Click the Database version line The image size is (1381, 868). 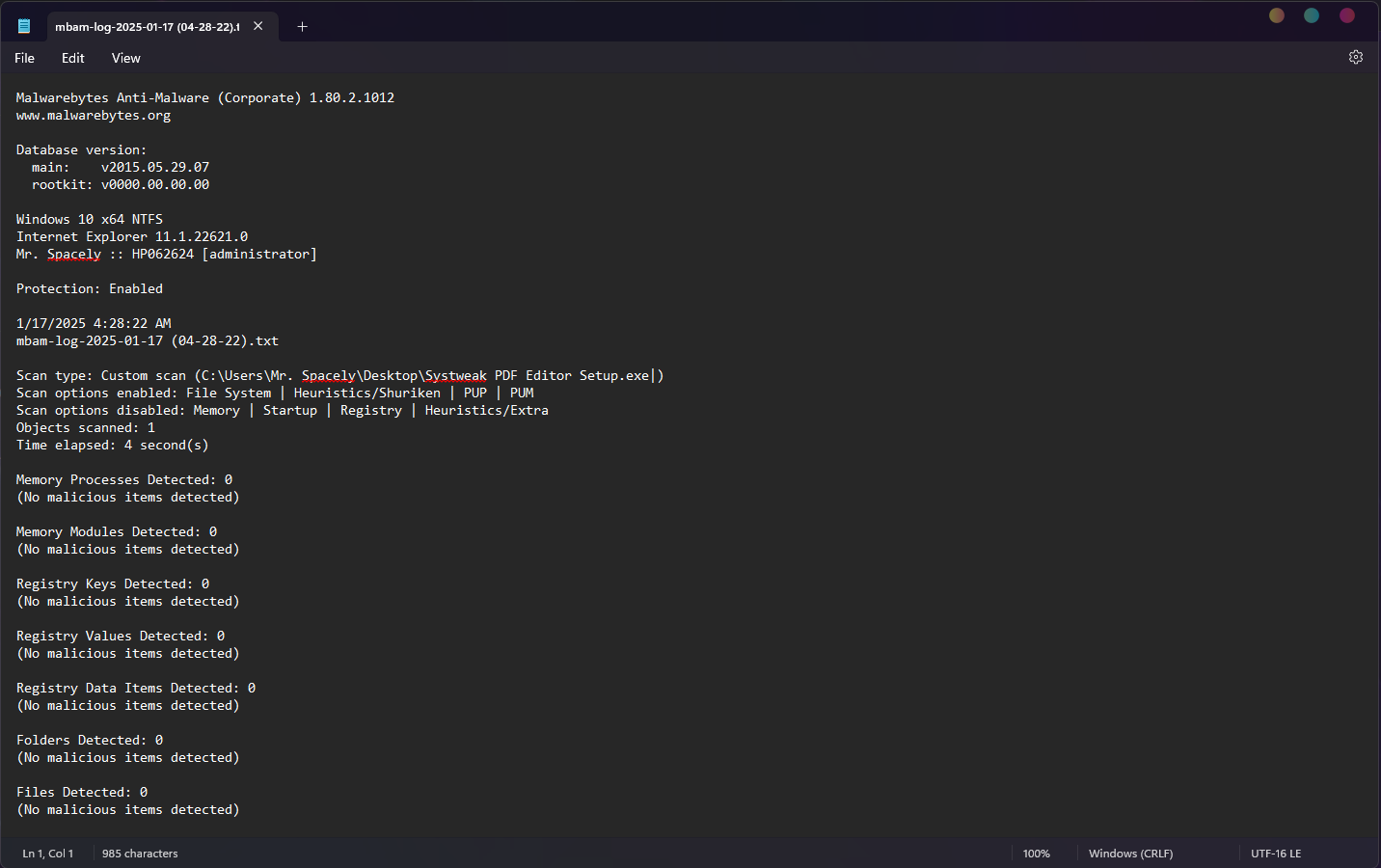click(82, 150)
